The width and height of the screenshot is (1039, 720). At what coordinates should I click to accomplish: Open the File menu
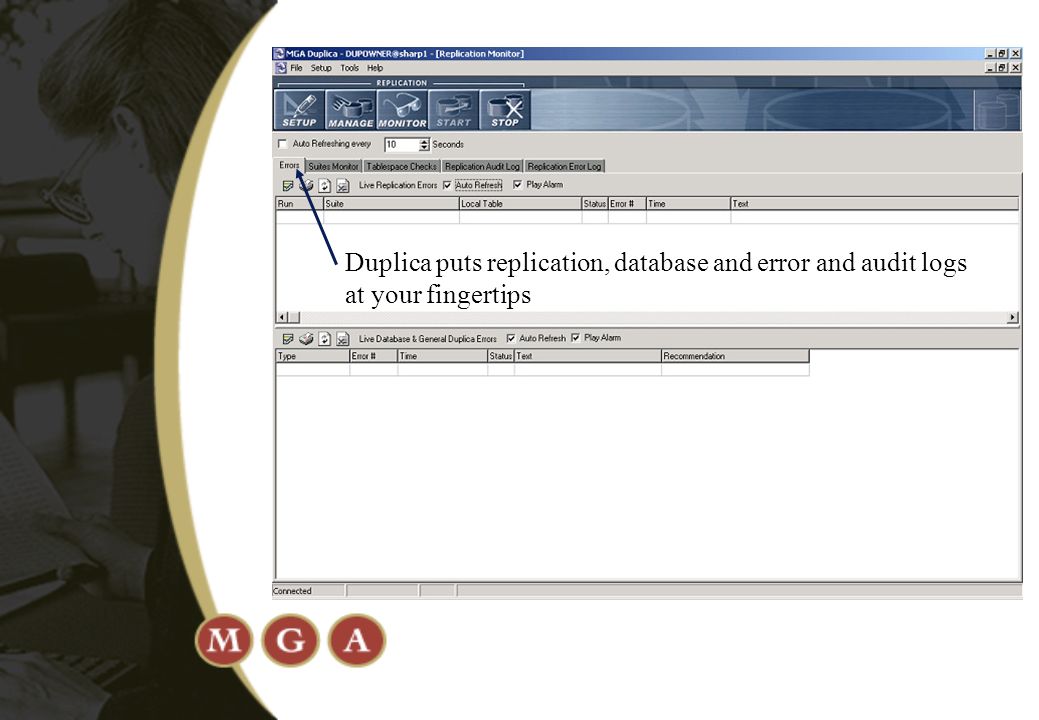[x=296, y=68]
